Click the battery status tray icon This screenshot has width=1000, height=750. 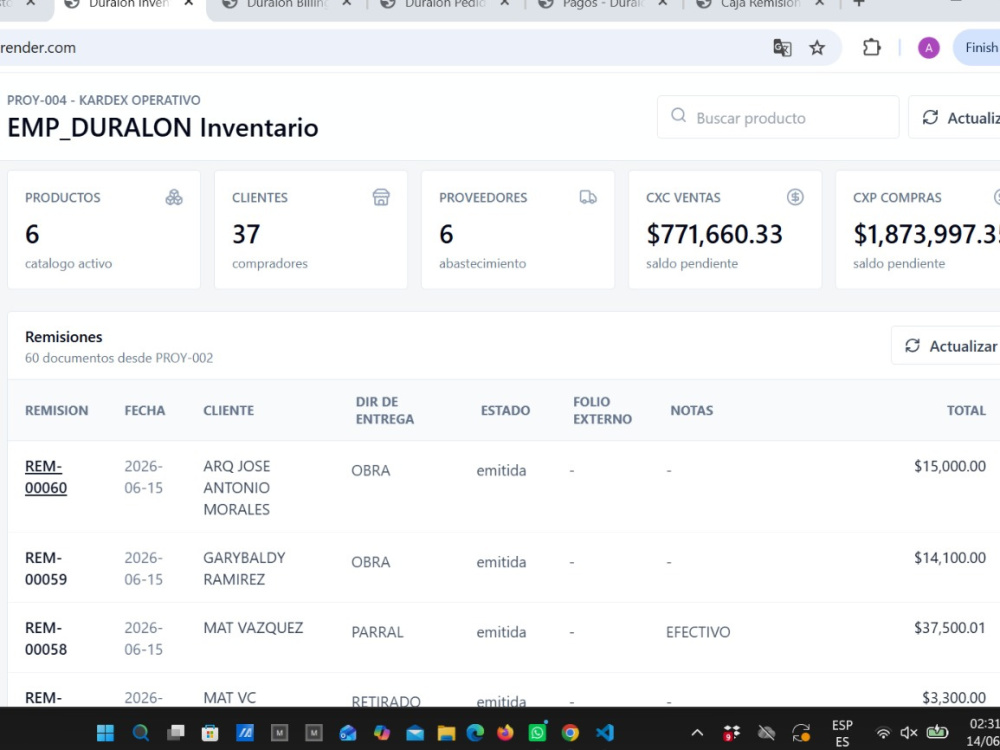[938, 732]
